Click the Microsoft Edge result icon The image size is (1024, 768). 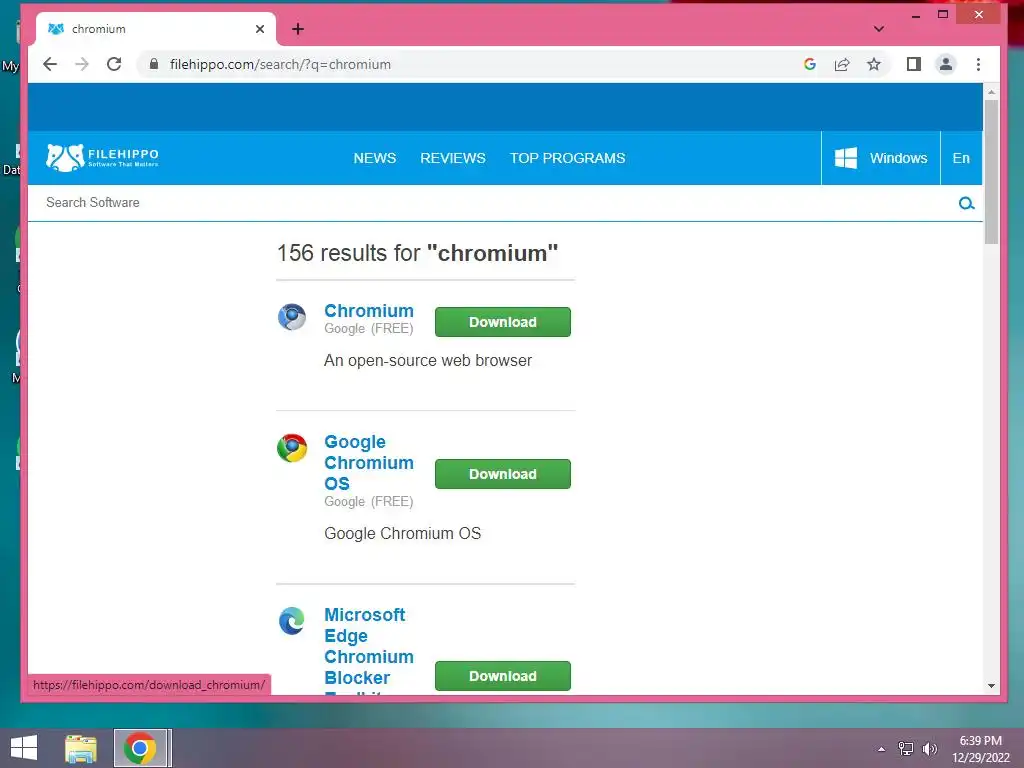coord(292,620)
